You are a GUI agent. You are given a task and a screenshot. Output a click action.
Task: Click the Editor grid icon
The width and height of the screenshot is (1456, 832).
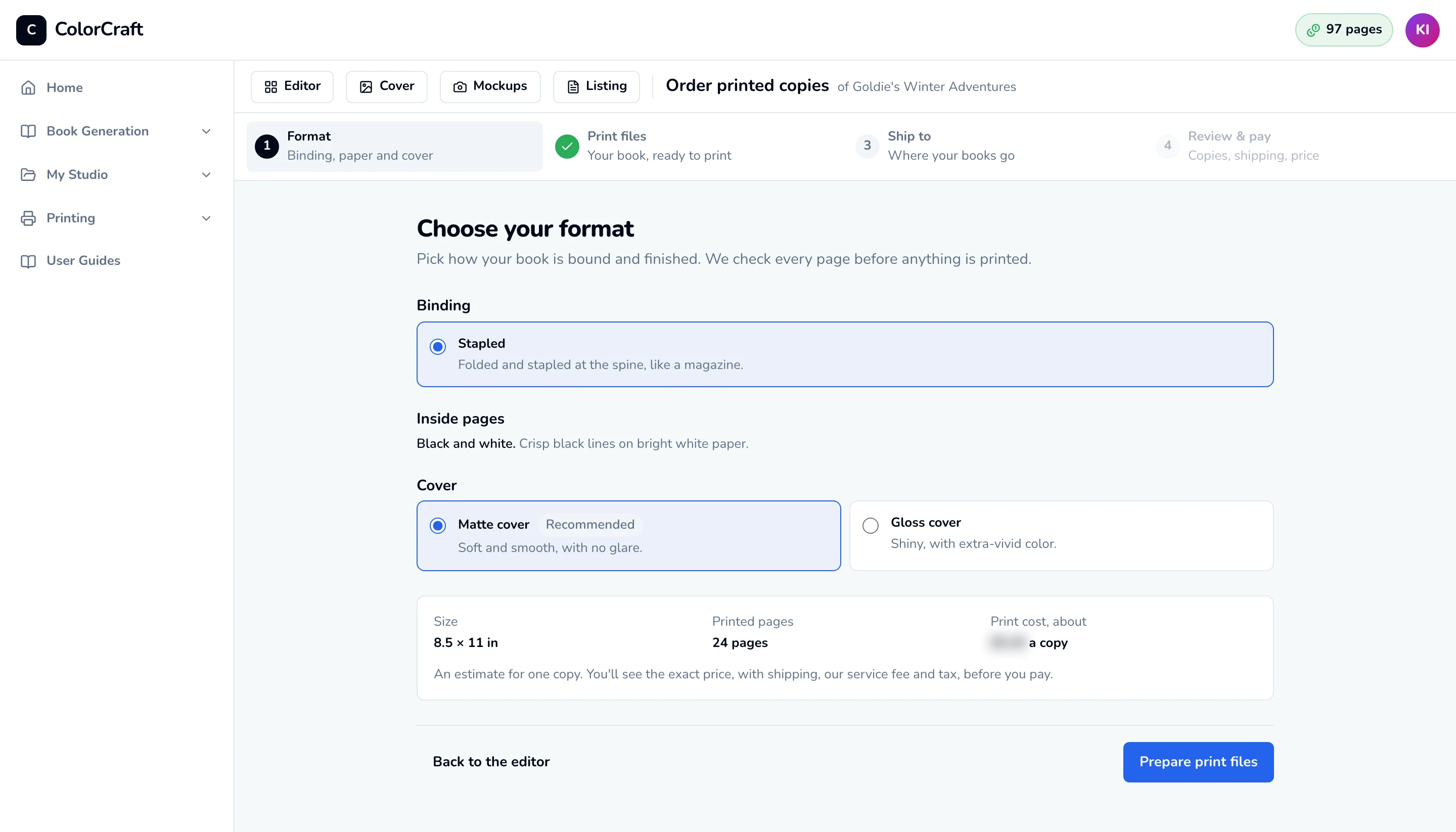tap(271, 86)
